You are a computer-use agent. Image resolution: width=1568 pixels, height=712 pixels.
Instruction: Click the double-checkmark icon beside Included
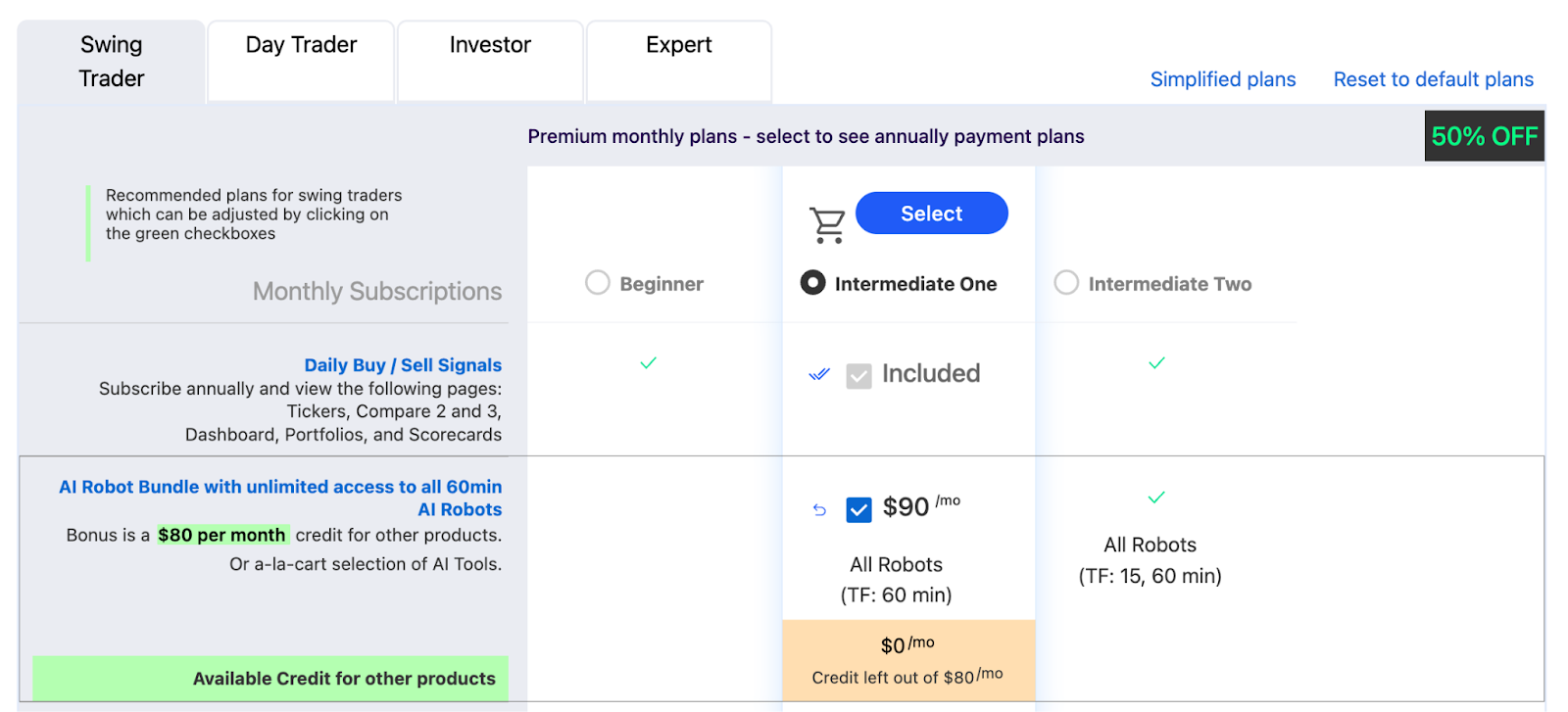pyautogui.click(x=819, y=374)
